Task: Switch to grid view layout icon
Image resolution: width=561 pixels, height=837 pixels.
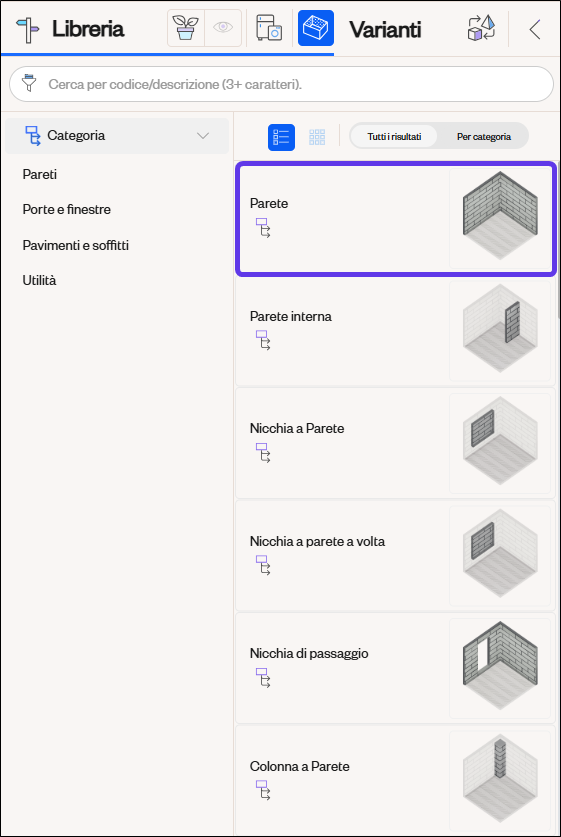Action: 317,137
